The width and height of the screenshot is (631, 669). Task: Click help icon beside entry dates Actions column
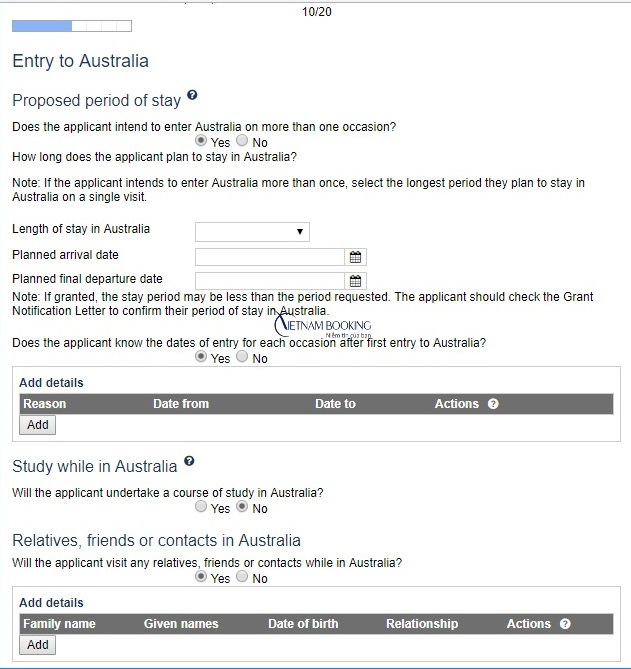pyautogui.click(x=493, y=404)
